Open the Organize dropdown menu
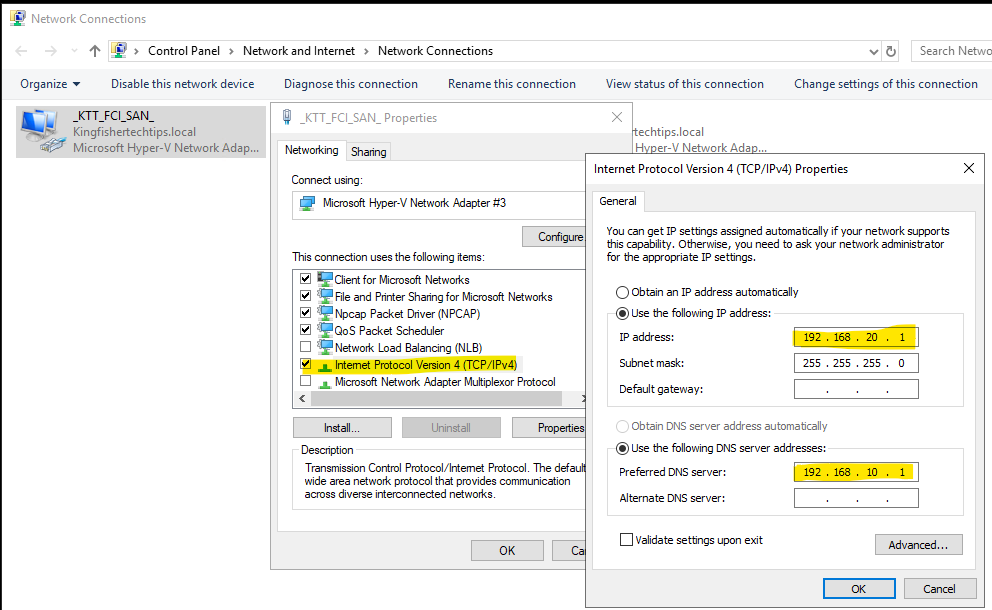This screenshot has height=610, width=992. 50,84
